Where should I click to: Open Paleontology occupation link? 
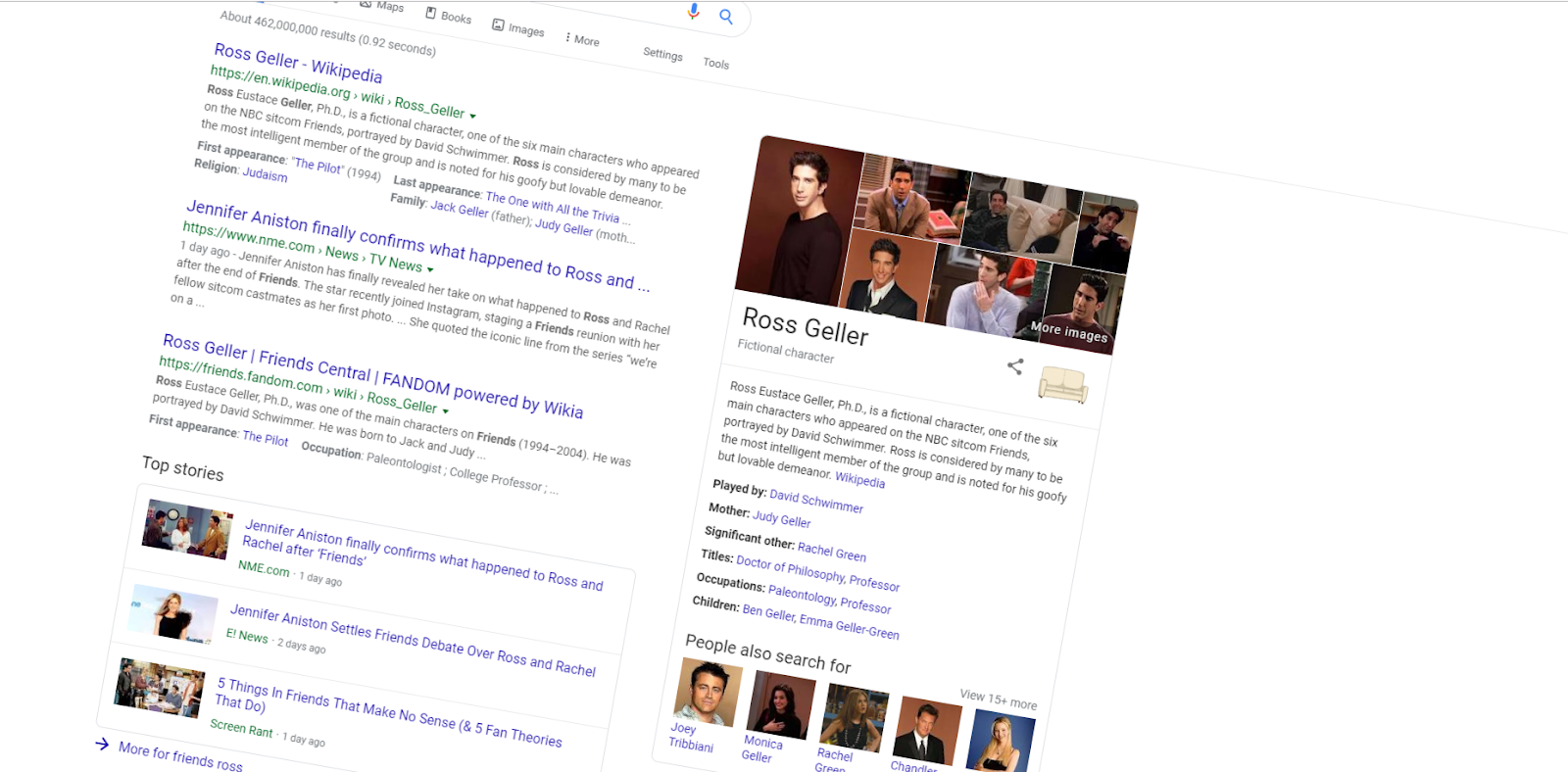[802, 595]
